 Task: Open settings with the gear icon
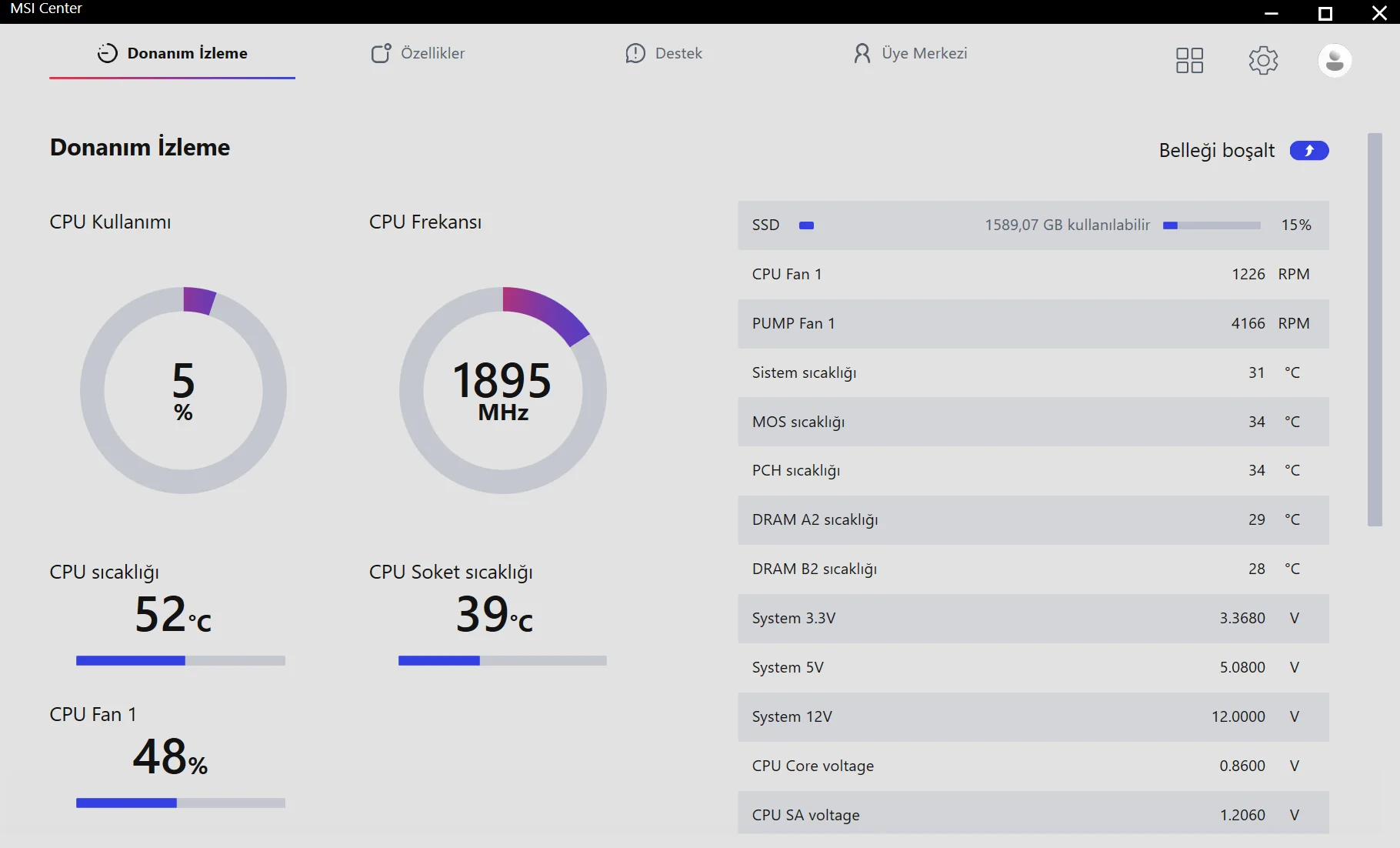(1263, 60)
